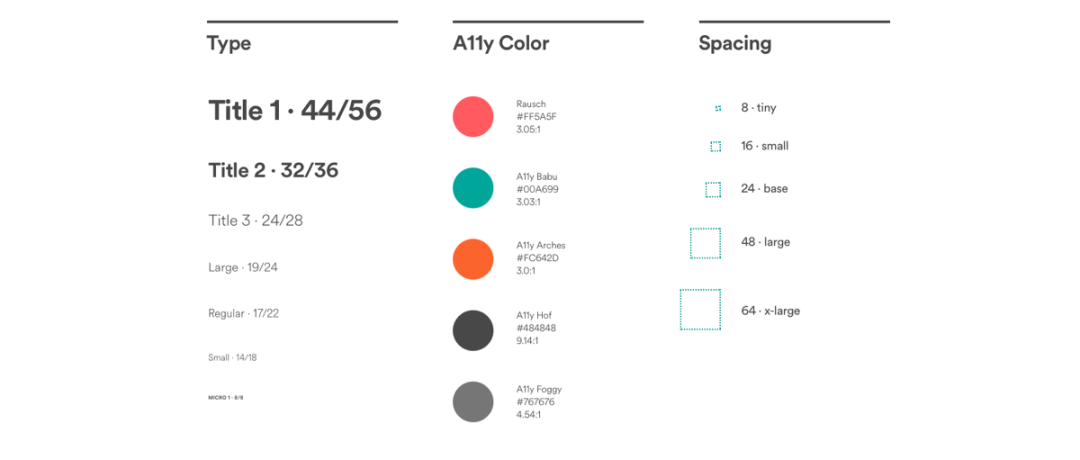Select the A11y Babu teal swatch
The height and width of the screenshot is (460, 1080).
point(472,188)
